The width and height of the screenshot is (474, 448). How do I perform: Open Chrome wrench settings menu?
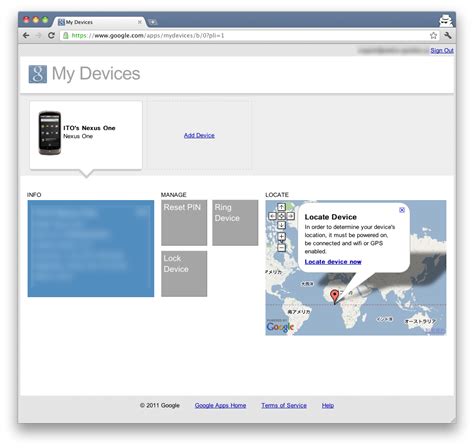pos(448,35)
